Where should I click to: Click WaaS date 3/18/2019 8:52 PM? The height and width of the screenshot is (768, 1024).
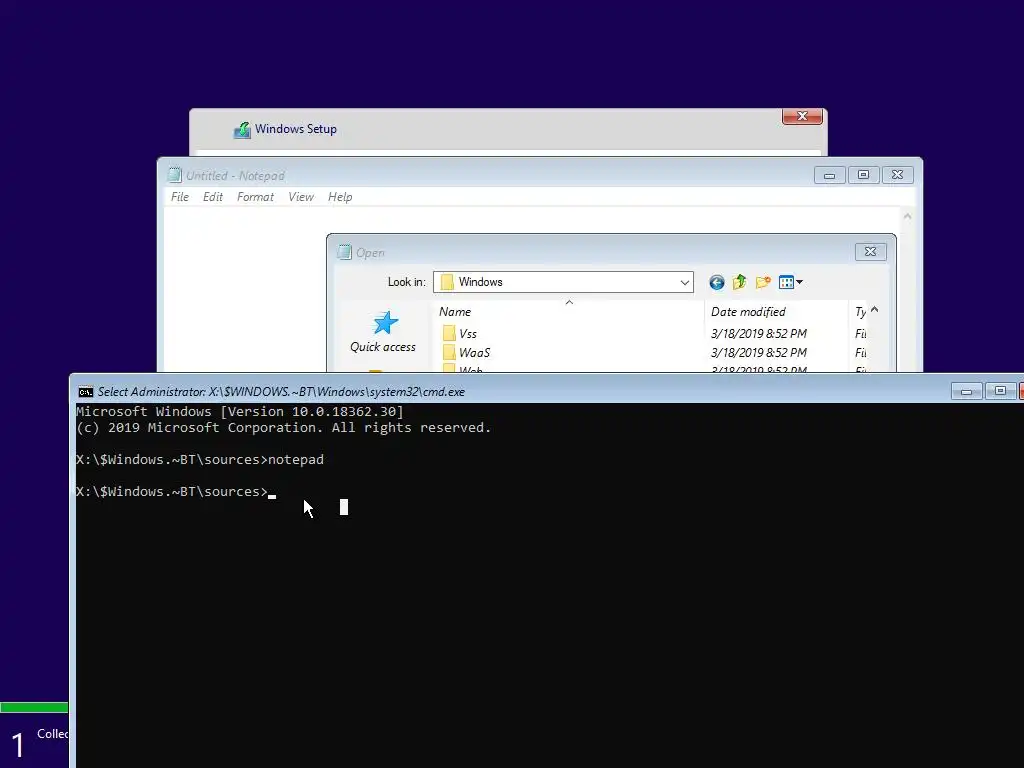tap(759, 353)
